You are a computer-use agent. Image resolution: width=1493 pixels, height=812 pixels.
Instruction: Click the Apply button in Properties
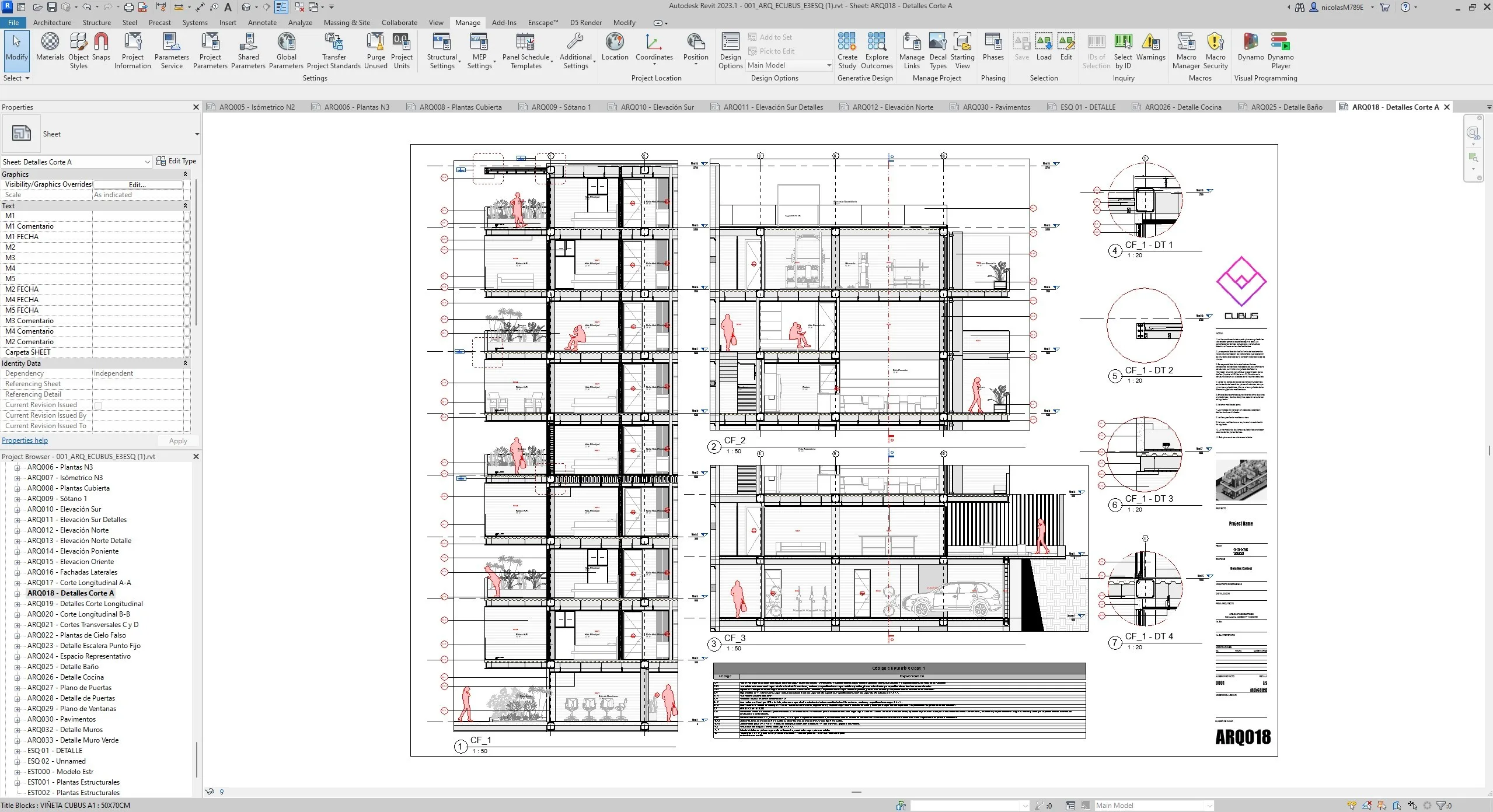pyautogui.click(x=178, y=441)
